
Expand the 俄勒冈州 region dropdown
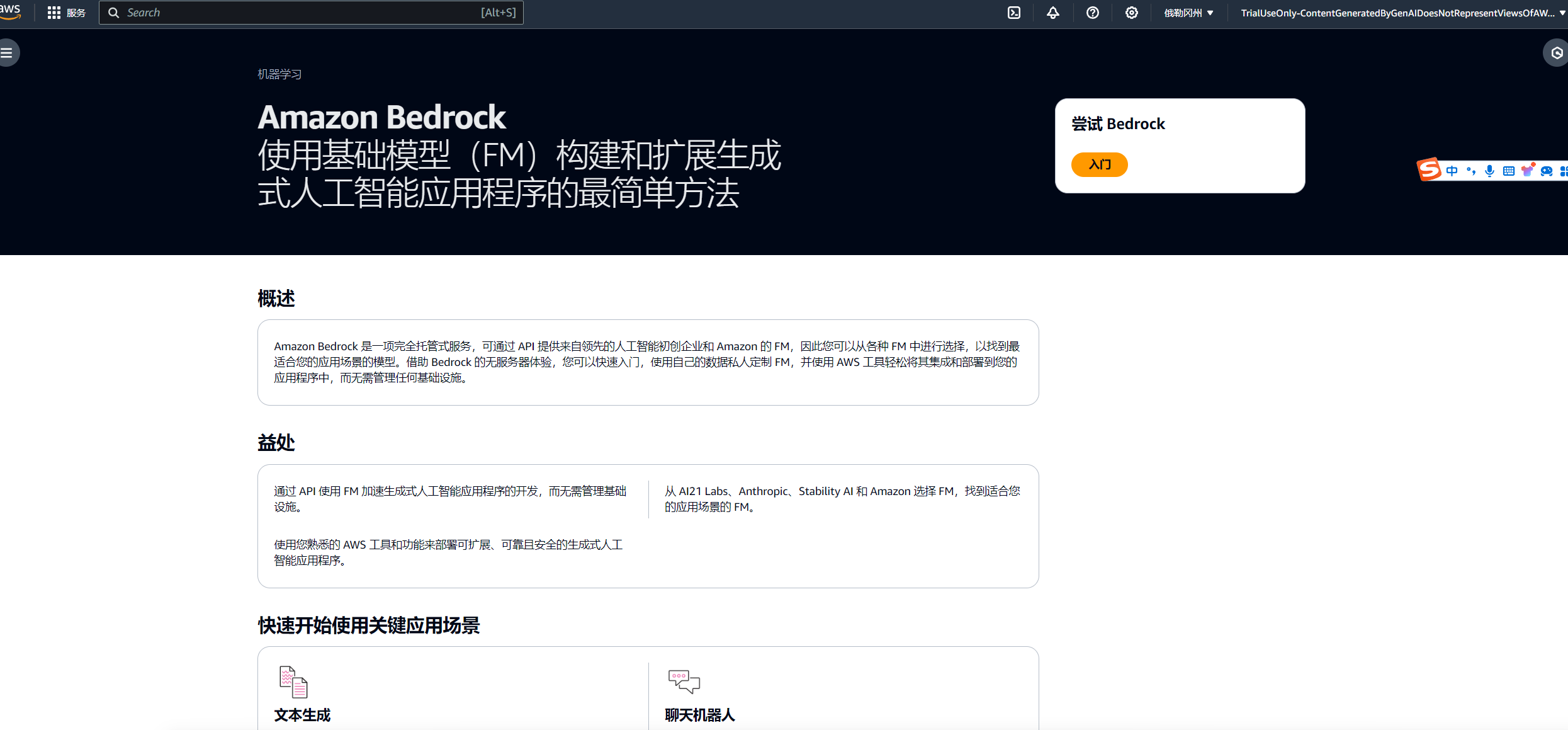[x=1188, y=13]
